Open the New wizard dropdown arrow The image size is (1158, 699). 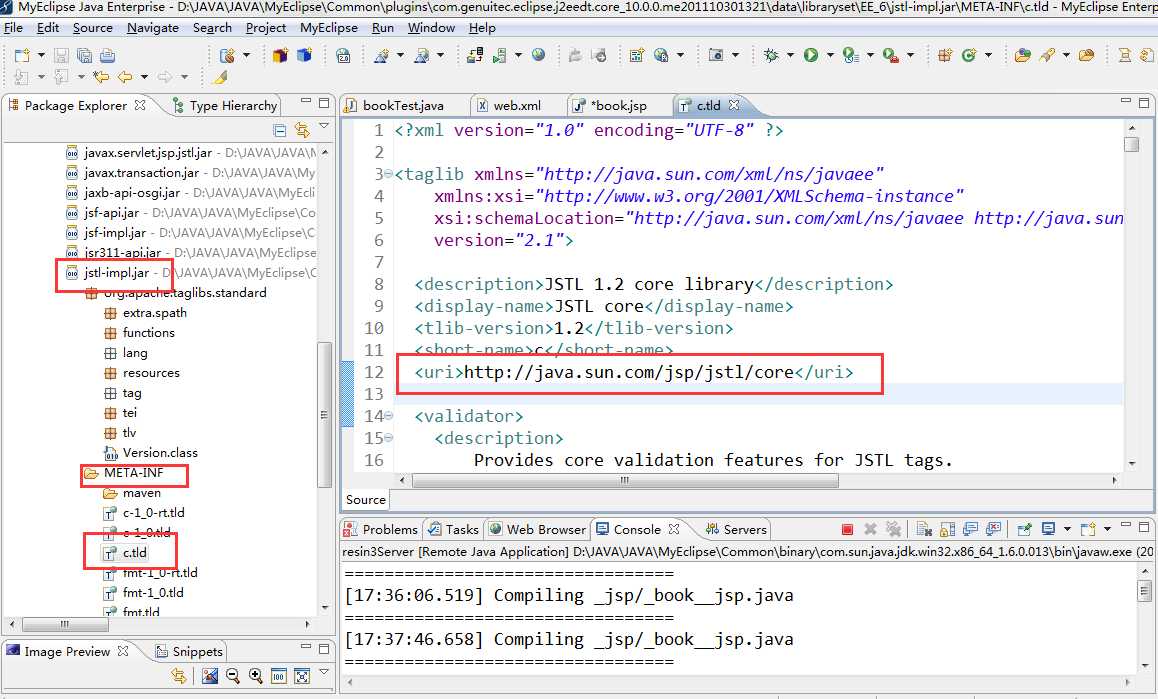(41, 55)
